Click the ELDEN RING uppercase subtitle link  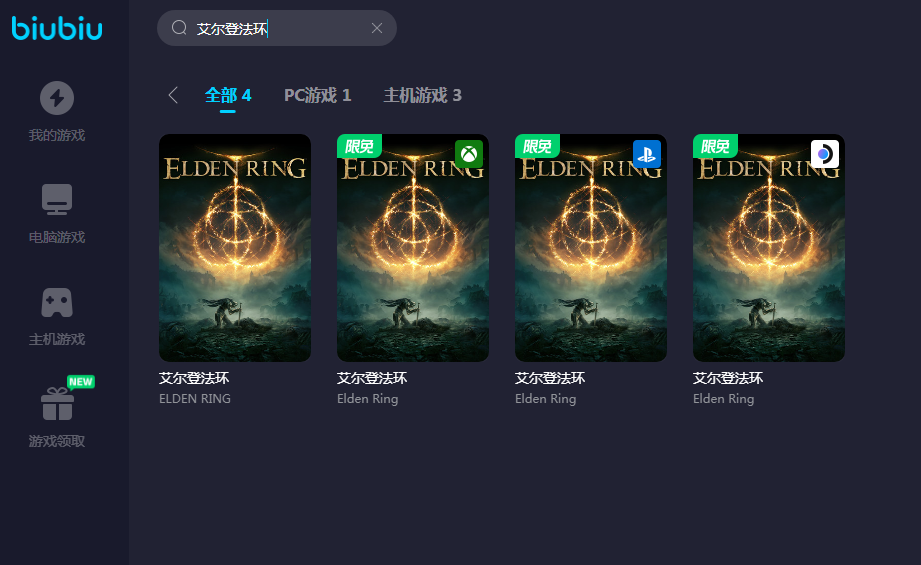[x=195, y=399]
